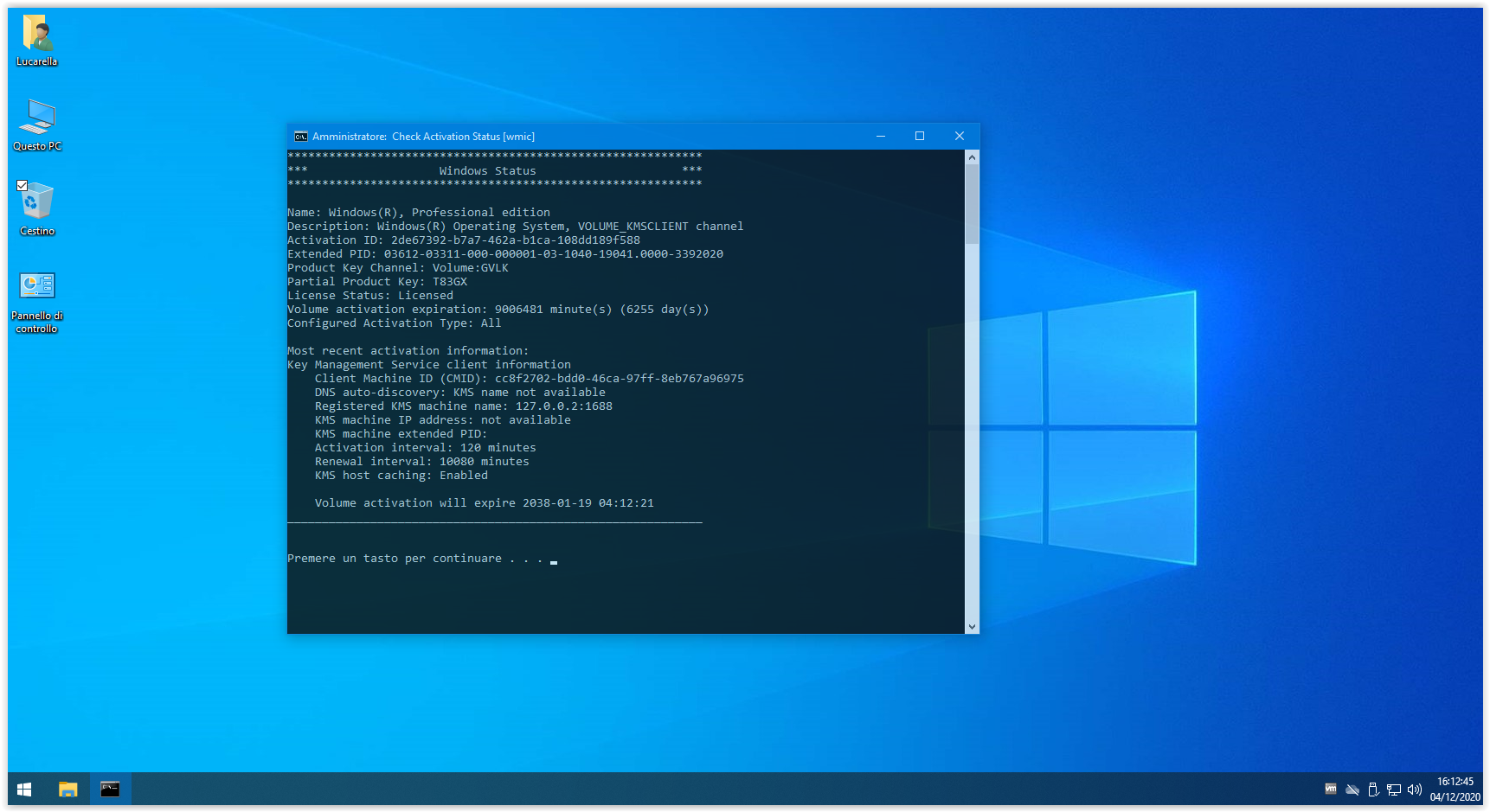Click 'Volume activation will expire 2038-01-19' line

(485, 503)
